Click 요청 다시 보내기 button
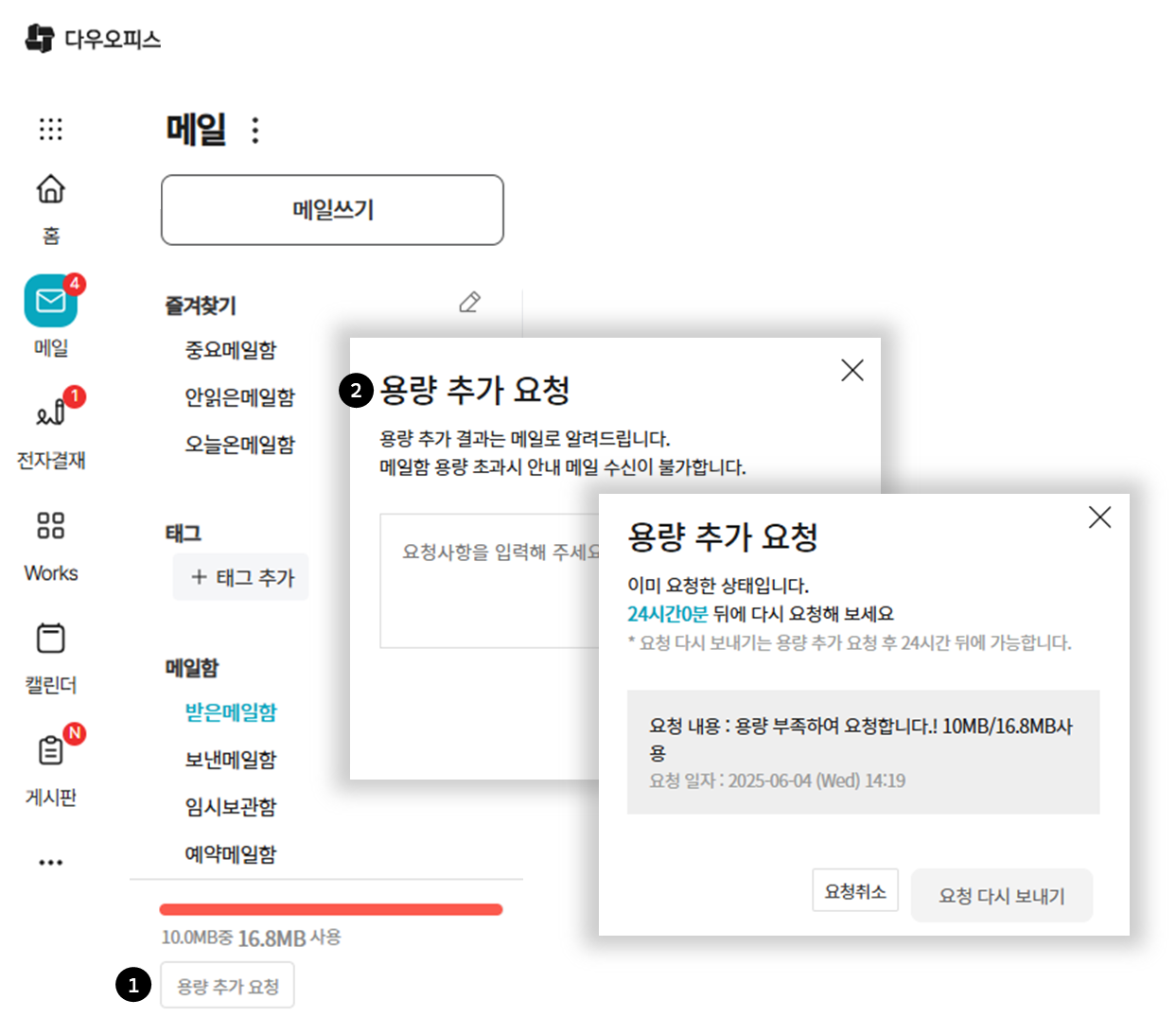The image size is (1176, 1017). (x=1001, y=896)
